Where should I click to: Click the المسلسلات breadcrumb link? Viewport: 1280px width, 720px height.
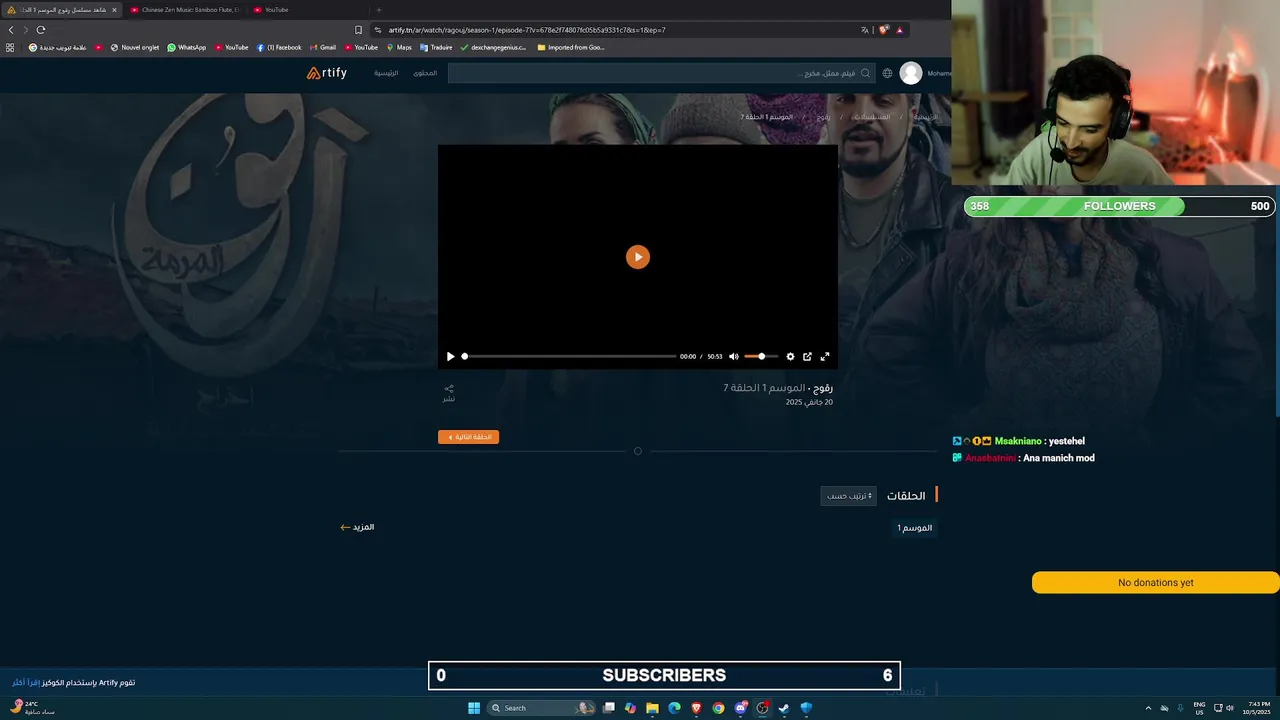pyautogui.click(x=871, y=117)
